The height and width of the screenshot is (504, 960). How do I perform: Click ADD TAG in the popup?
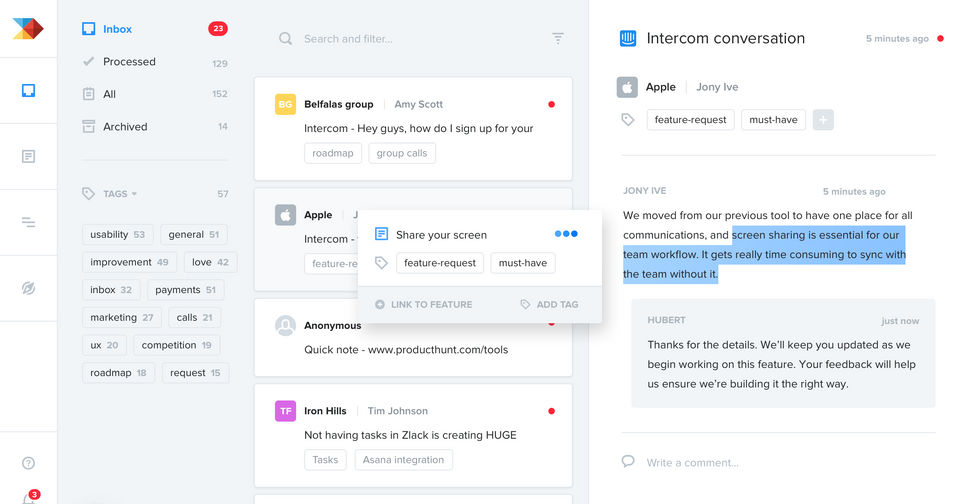(549, 304)
